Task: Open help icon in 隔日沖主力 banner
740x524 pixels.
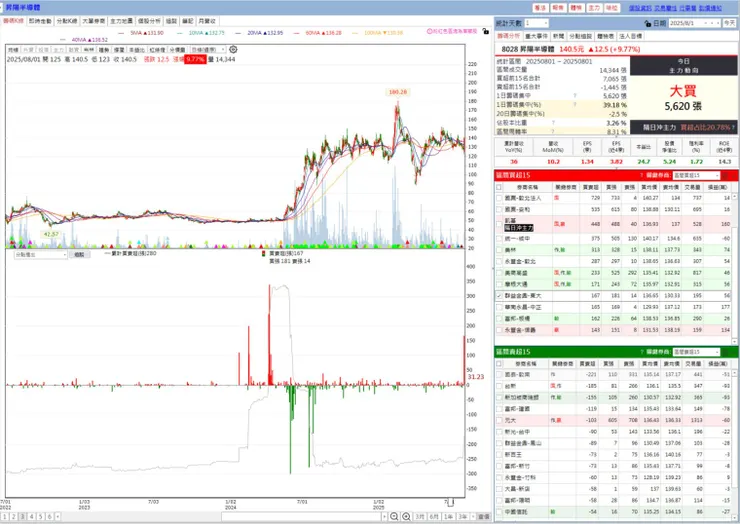Action: point(733,127)
